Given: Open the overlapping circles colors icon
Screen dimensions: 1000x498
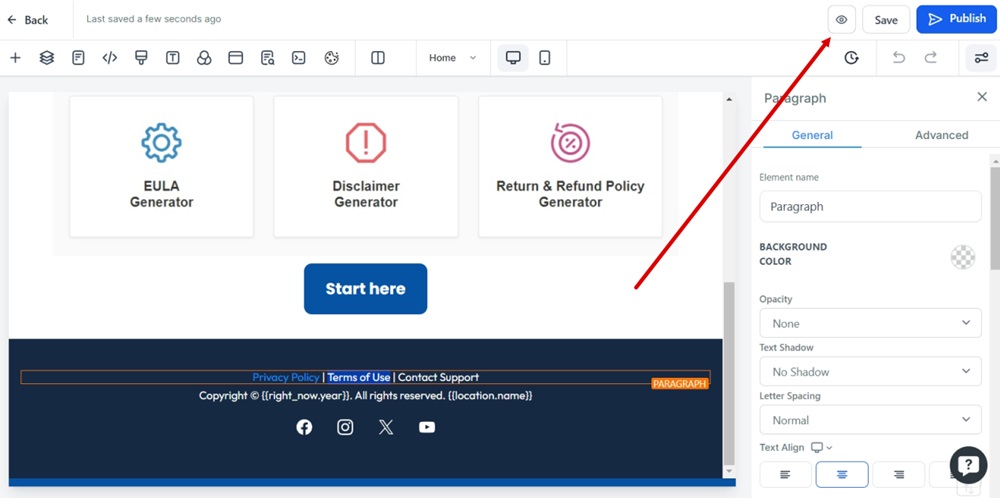Looking at the screenshot, I should 204,58.
